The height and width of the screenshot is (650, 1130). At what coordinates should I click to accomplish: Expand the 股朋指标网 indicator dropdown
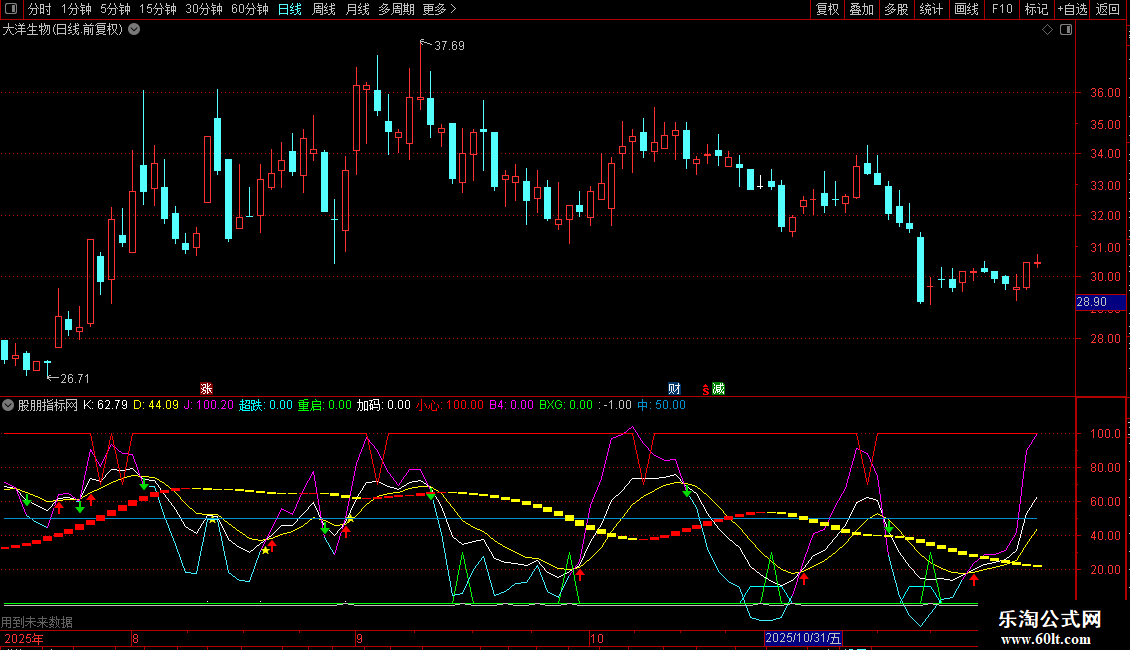coord(9,405)
